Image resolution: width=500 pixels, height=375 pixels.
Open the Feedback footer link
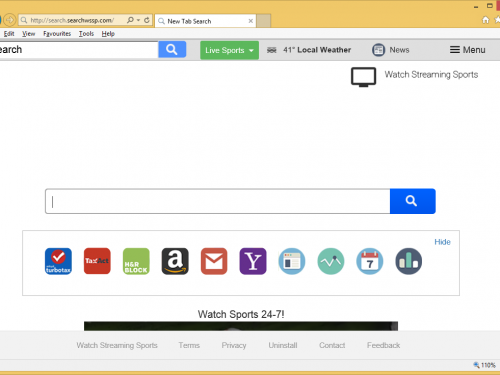[x=384, y=345]
